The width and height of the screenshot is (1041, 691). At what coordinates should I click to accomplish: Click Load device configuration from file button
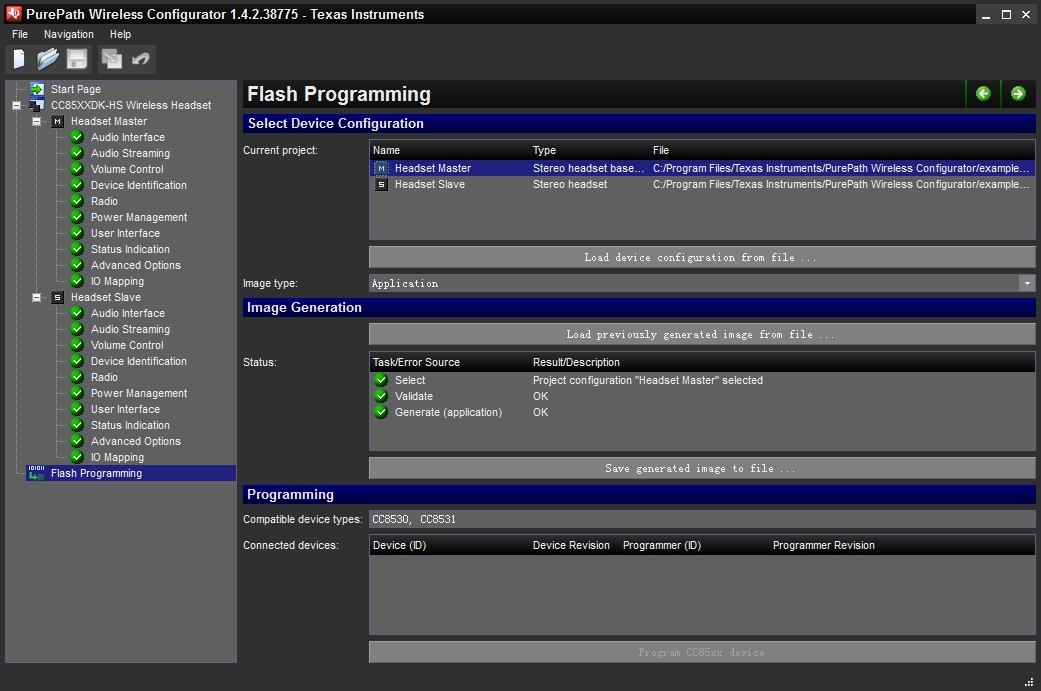coord(702,258)
